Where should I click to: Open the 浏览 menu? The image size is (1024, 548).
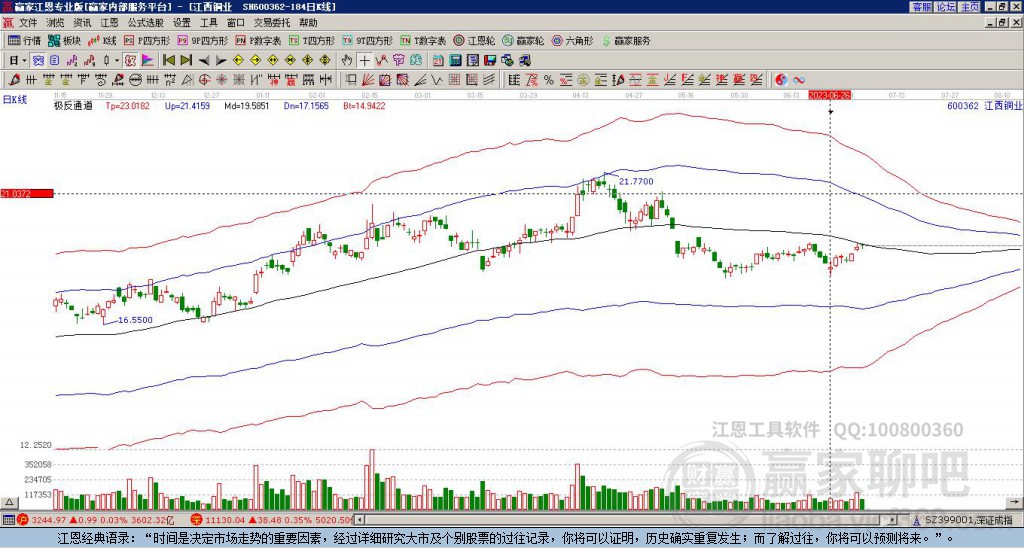(55, 23)
